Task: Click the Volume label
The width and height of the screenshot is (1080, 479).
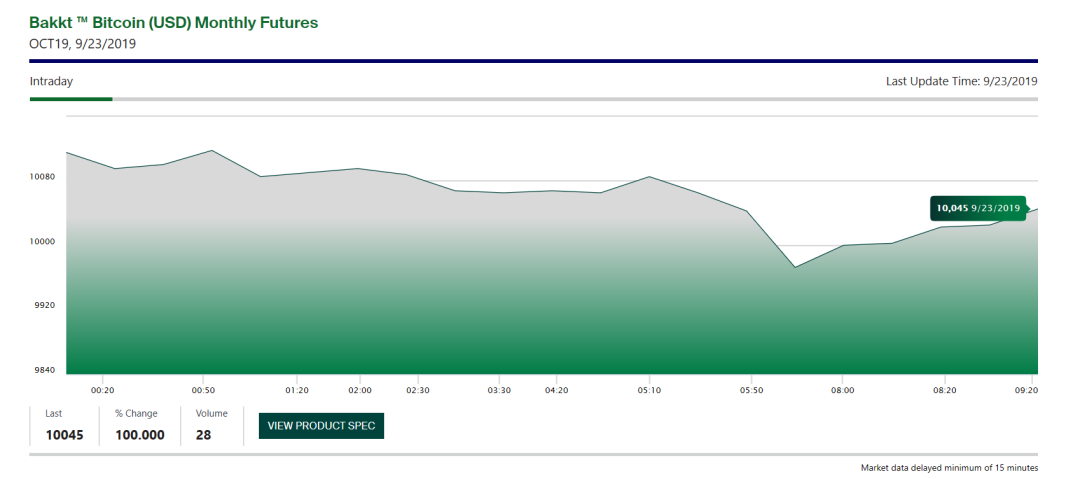Action: point(211,414)
